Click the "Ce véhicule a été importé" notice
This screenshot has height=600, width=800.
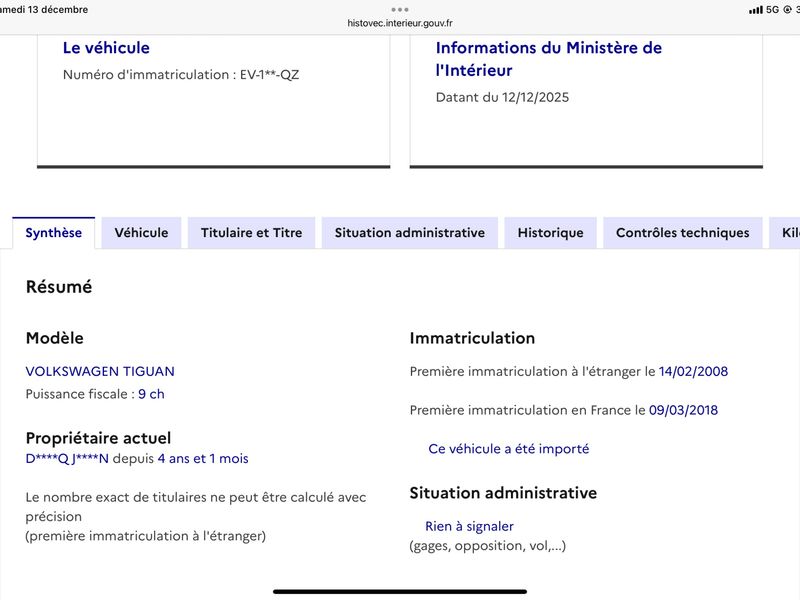508,449
